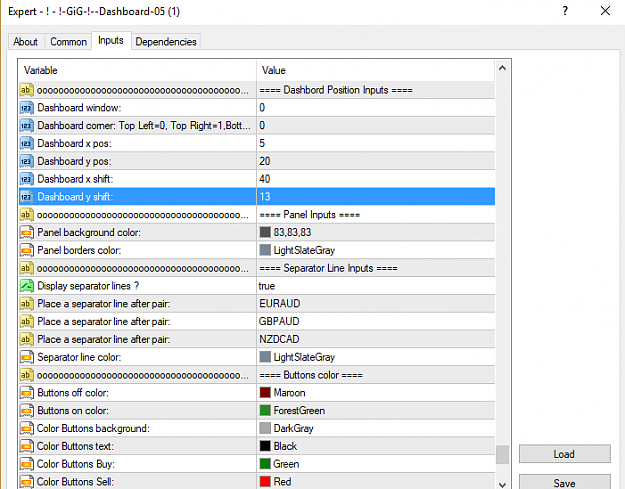Switch to the Common tab
The height and width of the screenshot is (489, 625).
pos(68,41)
